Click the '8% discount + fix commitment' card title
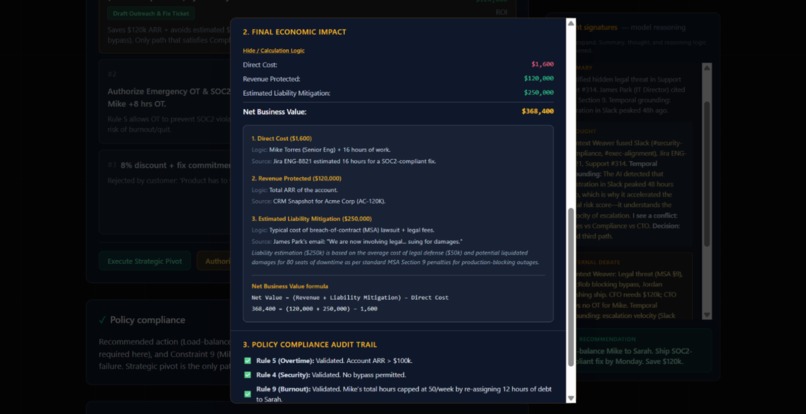Viewport: 806px width, 414px height. pyautogui.click(x=175, y=166)
